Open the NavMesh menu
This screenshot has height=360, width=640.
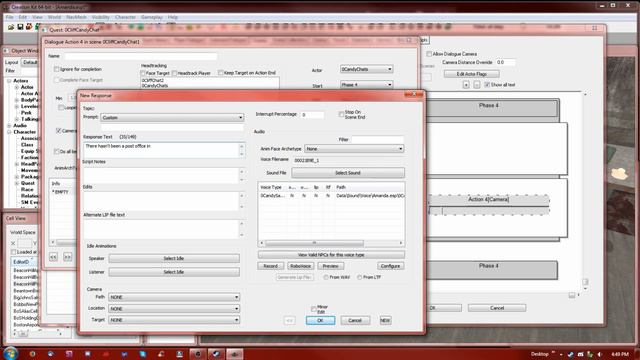pos(76,17)
